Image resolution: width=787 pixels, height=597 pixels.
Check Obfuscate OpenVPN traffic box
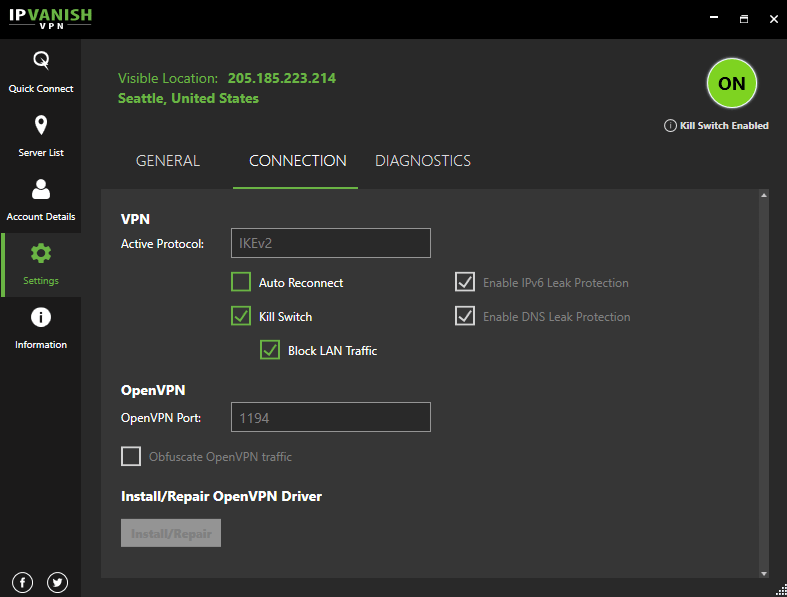click(131, 456)
